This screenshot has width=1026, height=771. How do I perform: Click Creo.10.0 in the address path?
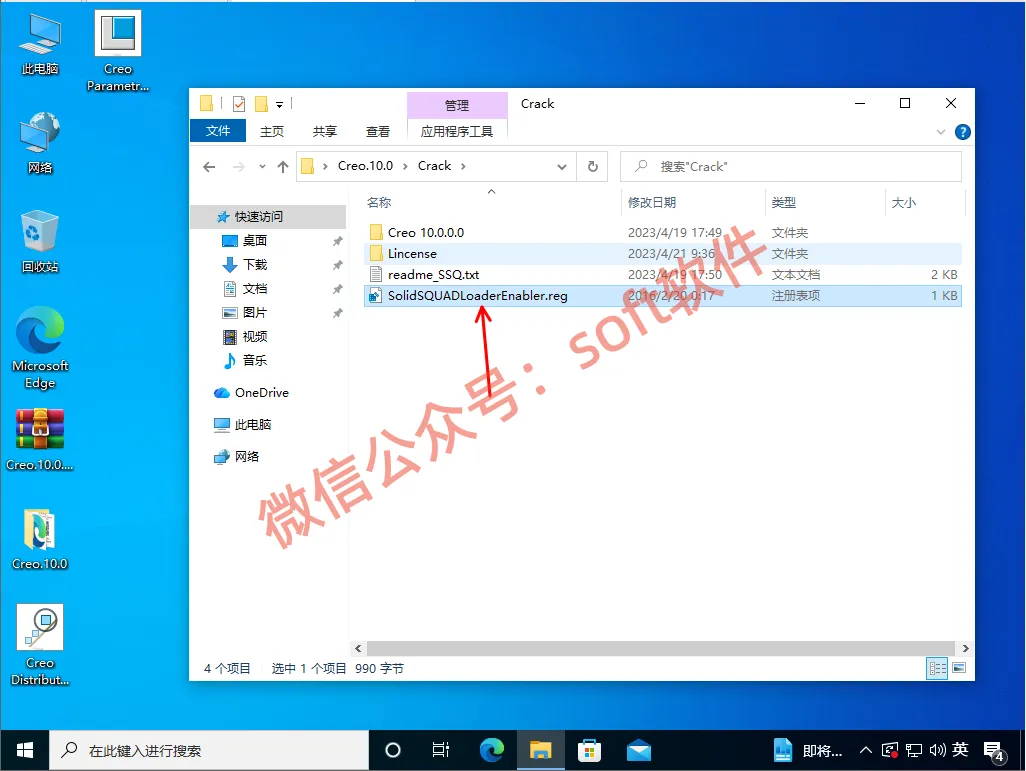tap(365, 166)
